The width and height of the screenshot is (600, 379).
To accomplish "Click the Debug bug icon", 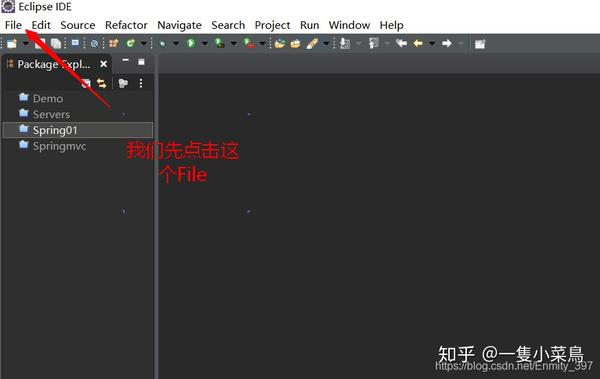I will pos(163,44).
